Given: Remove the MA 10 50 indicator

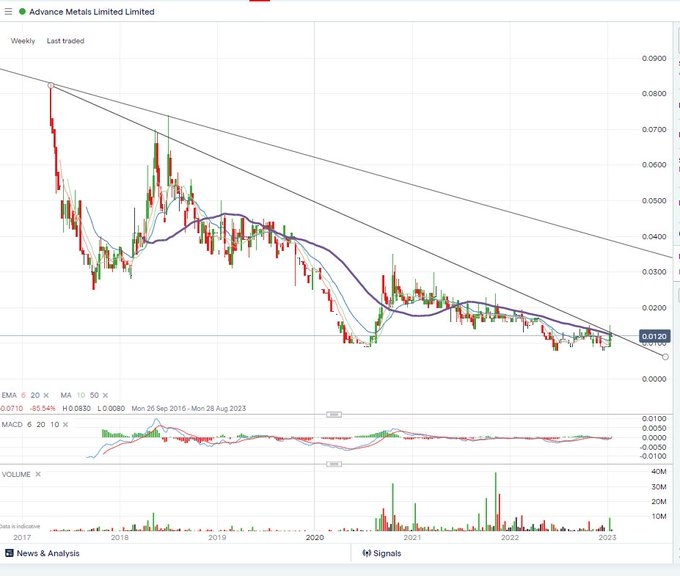Looking at the screenshot, I should [105, 395].
